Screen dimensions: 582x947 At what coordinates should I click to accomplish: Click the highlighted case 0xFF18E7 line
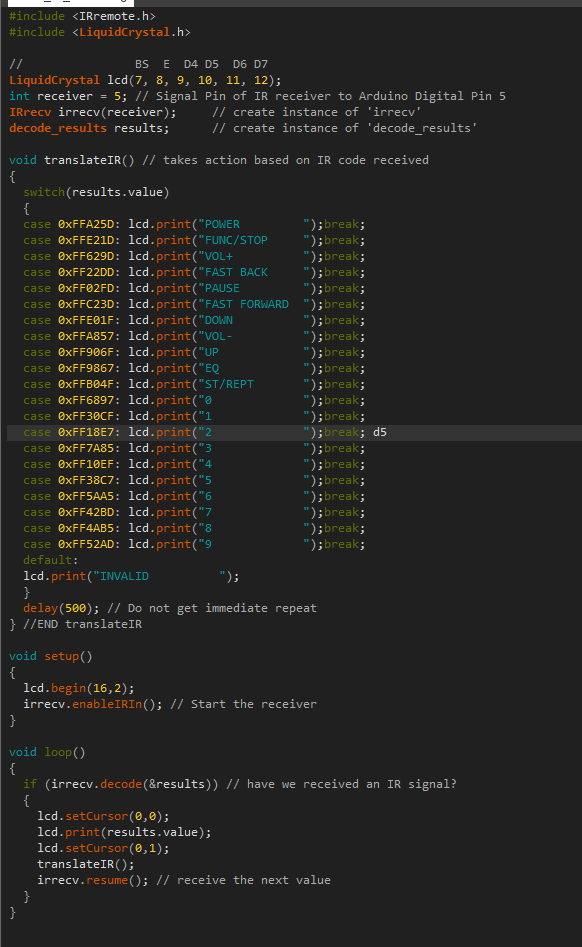[294, 432]
